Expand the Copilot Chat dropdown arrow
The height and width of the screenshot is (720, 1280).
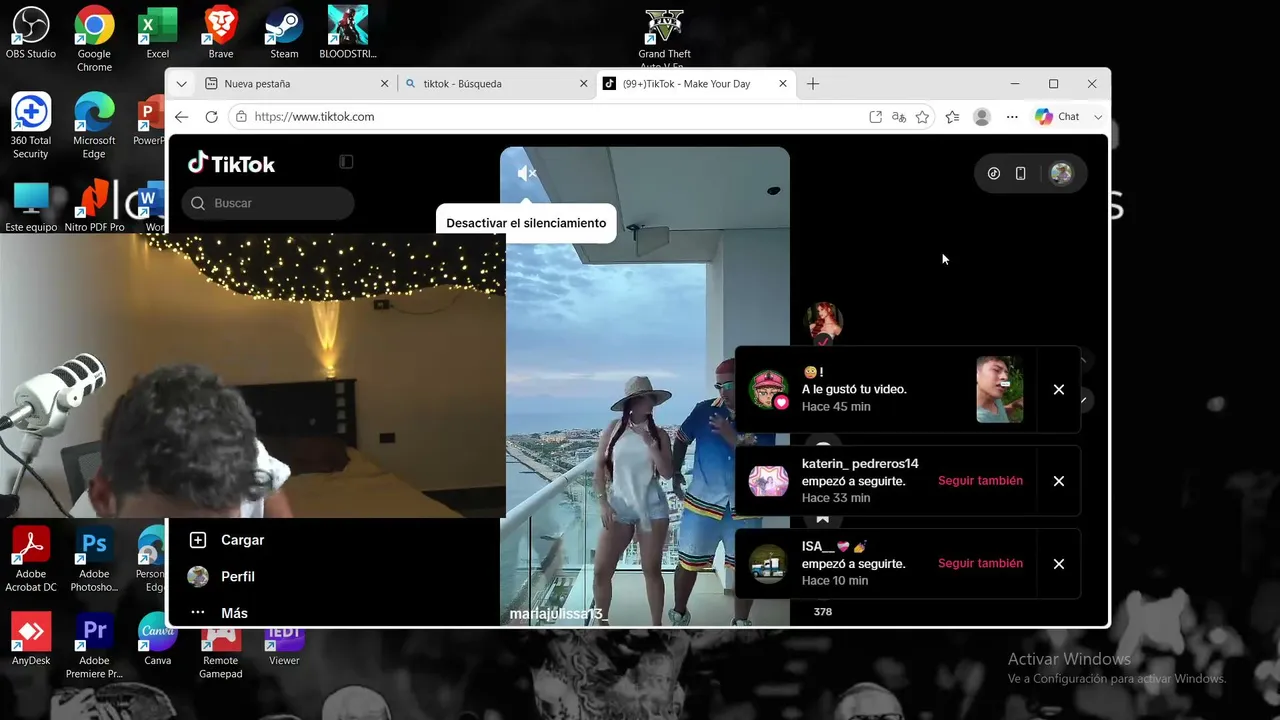pyautogui.click(x=1098, y=117)
